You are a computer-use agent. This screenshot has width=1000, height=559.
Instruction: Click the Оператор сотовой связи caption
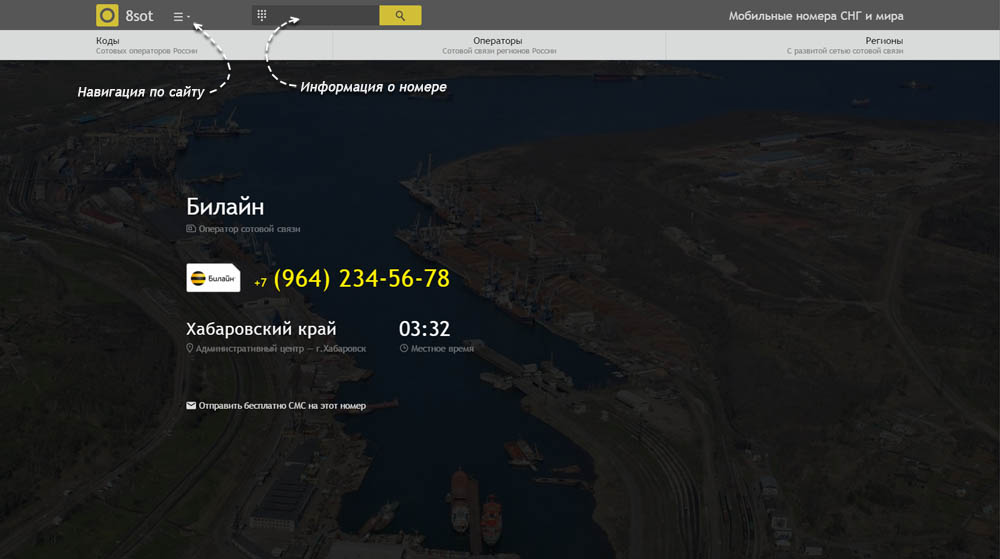click(249, 229)
